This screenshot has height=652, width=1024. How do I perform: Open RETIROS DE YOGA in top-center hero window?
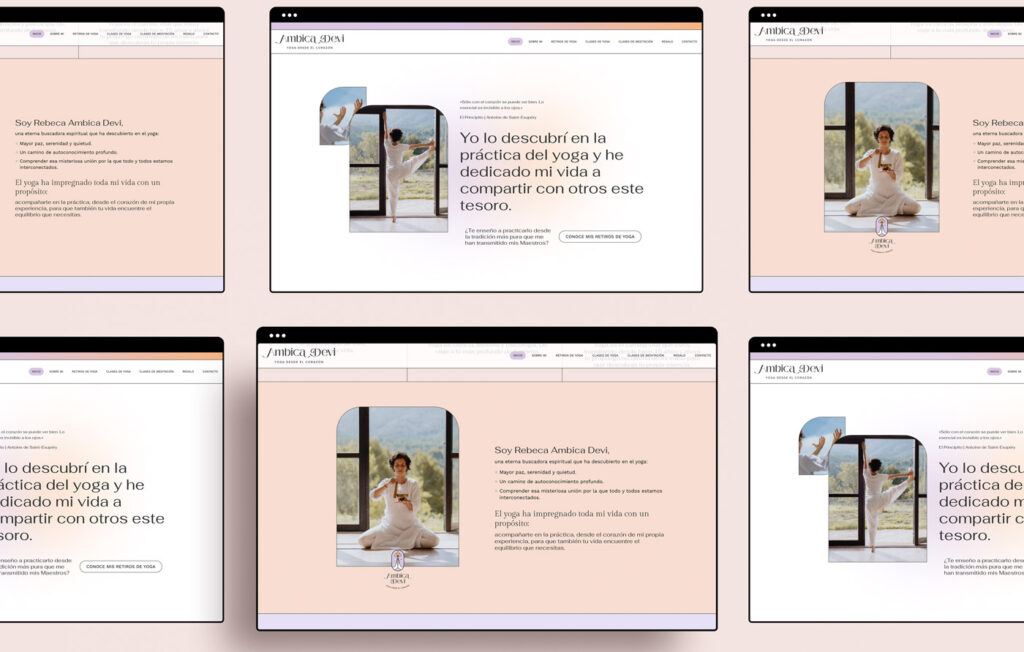[x=564, y=41]
